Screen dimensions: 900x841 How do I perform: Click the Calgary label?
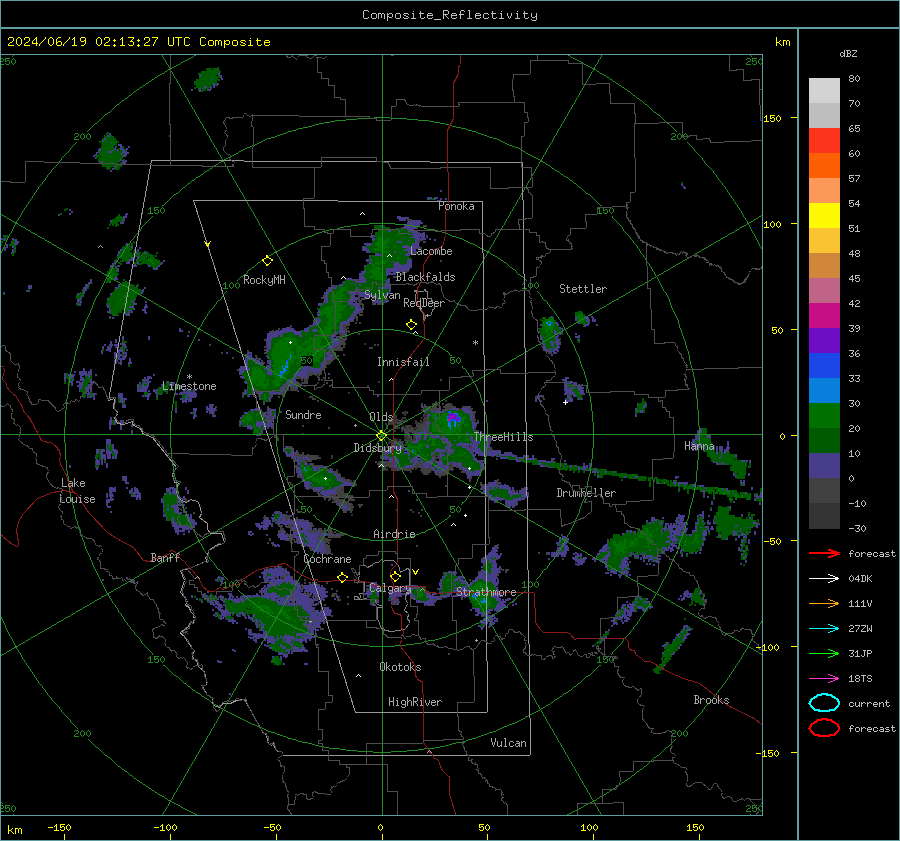[390, 588]
